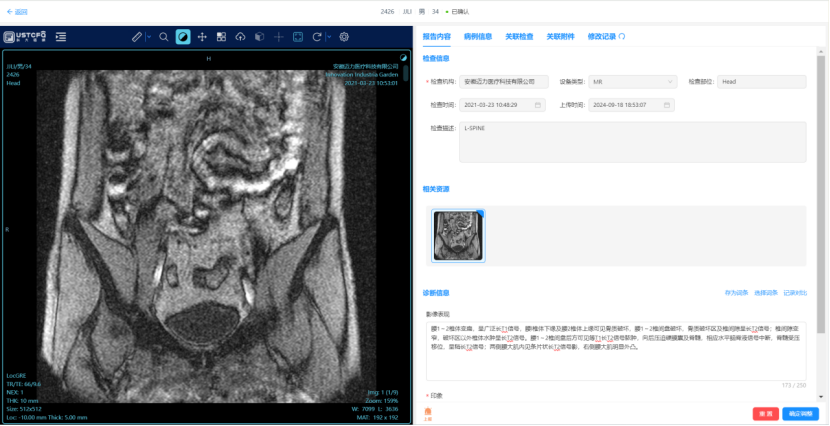
Task: Open viewer settings gear
Action: coord(344,37)
